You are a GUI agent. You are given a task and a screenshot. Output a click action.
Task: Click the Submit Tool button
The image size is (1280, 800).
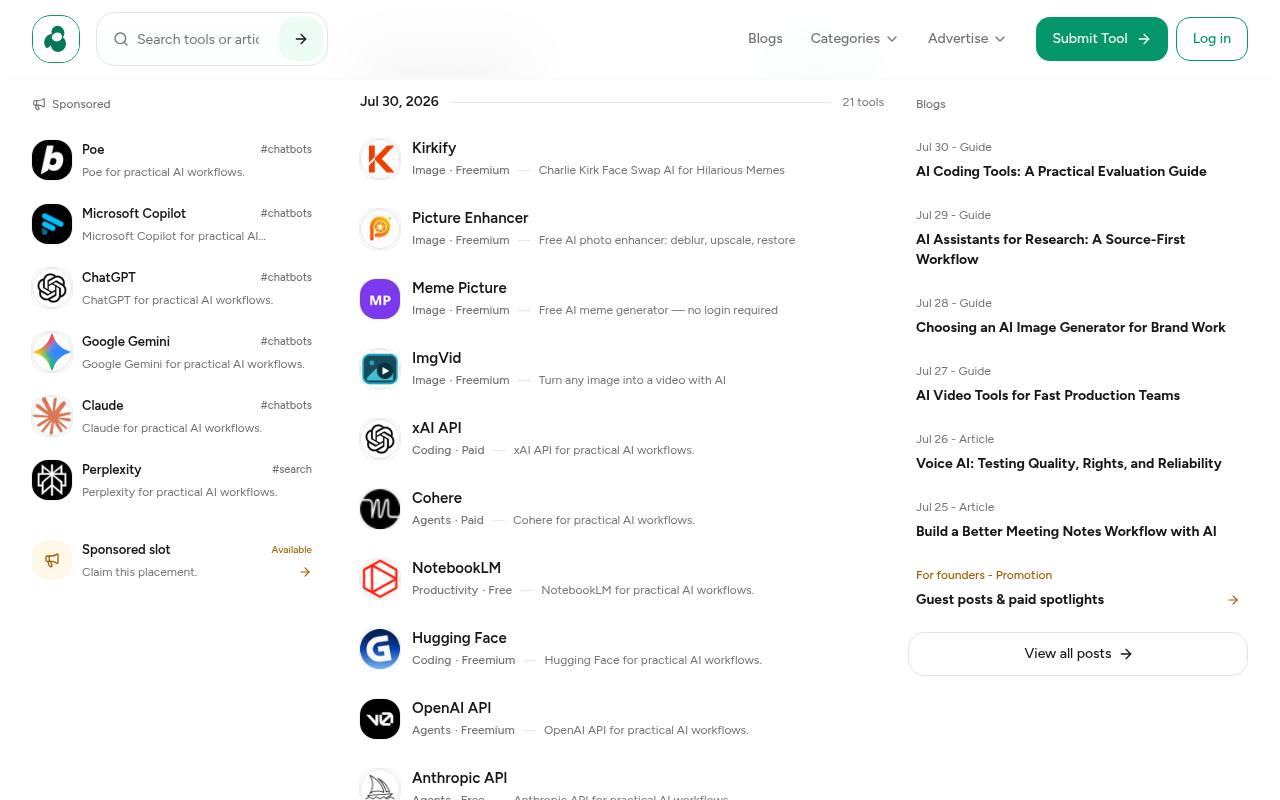point(1102,39)
